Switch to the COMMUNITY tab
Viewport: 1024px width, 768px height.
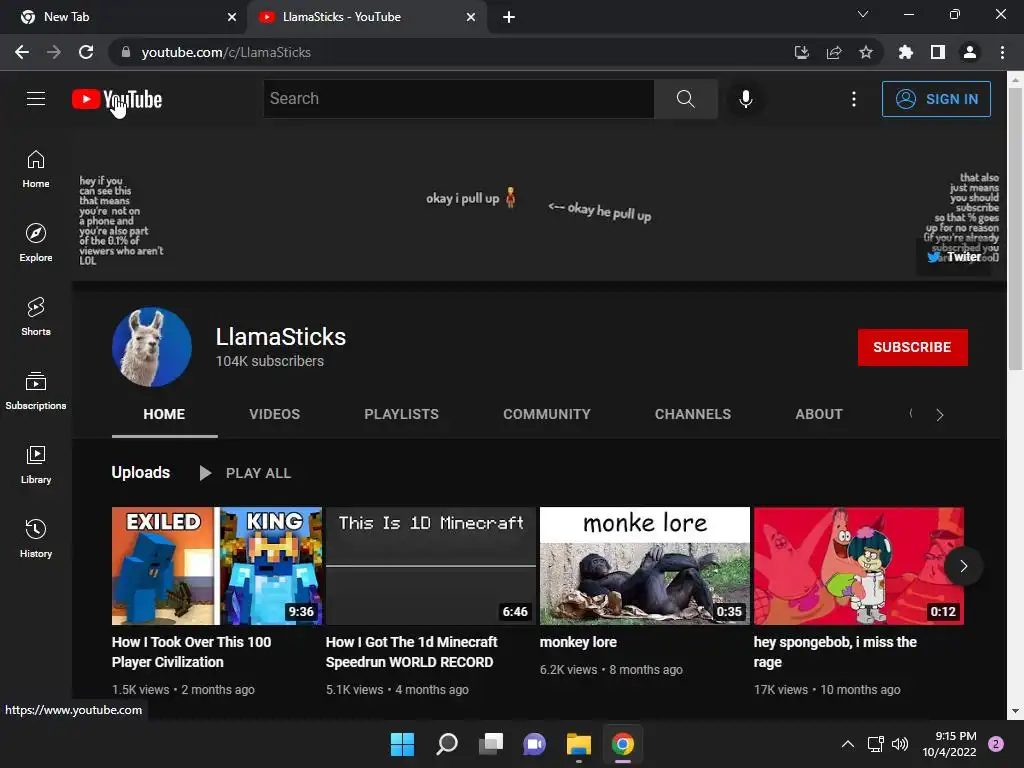coord(547,414)
